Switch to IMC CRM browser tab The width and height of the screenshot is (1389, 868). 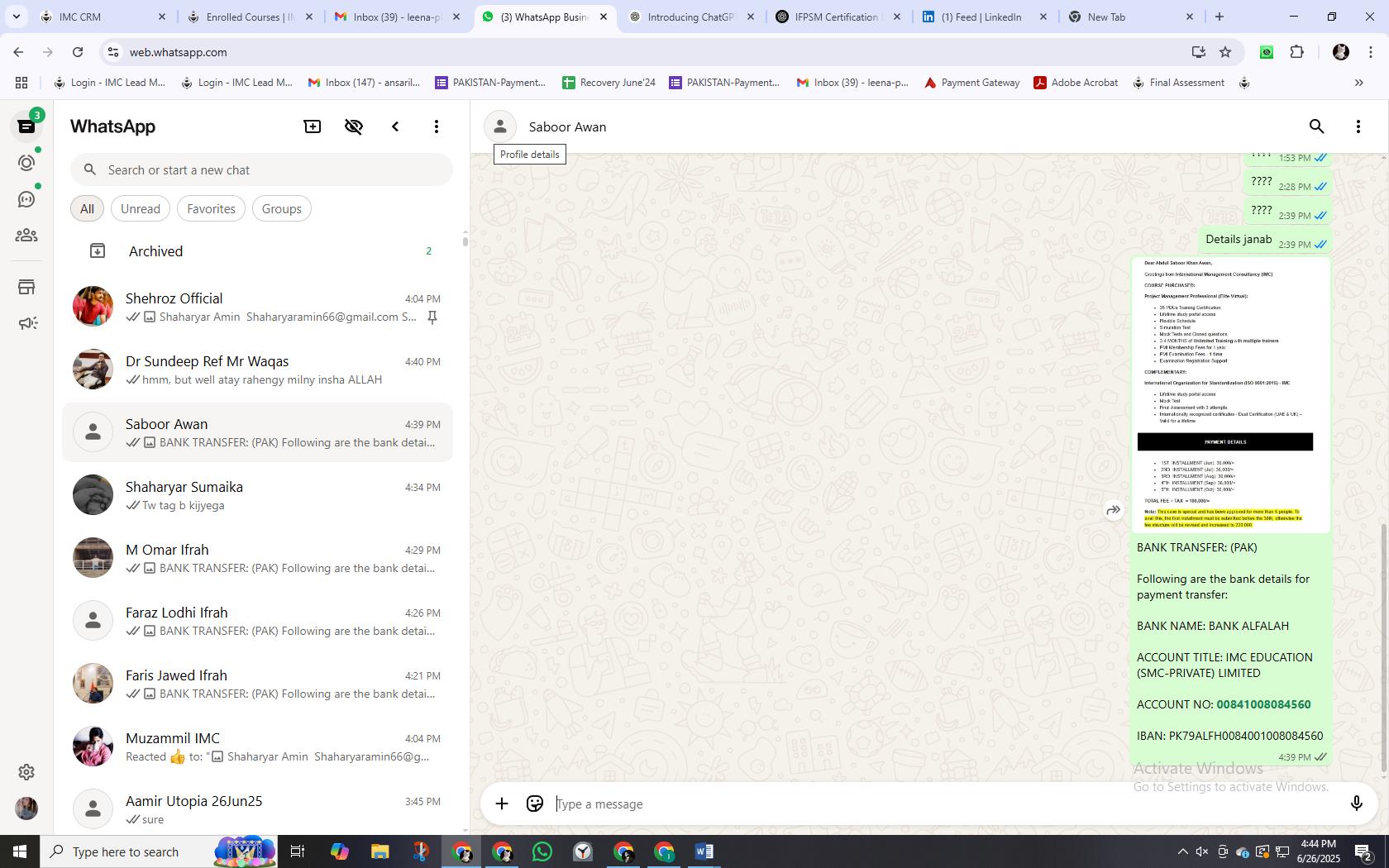coord(101,17)
